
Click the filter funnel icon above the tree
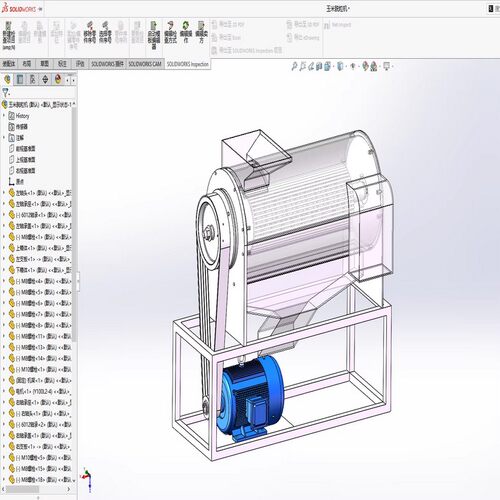pyautogui.click(x=6, y=92)
